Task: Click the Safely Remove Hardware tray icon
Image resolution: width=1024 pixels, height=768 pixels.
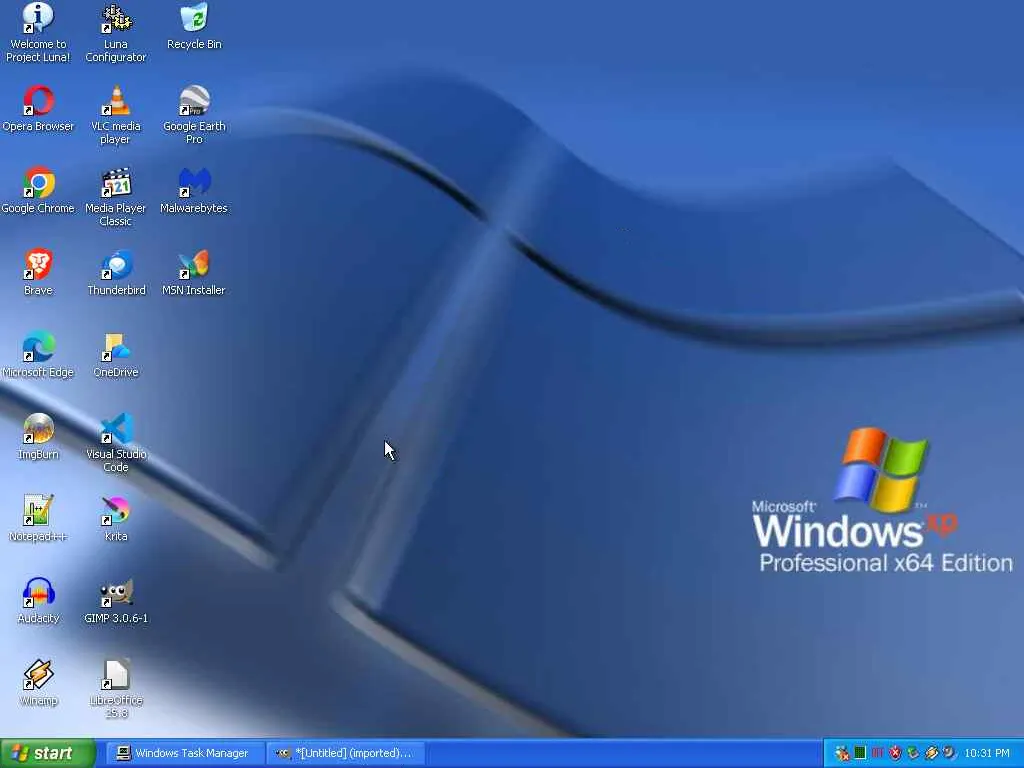Action: tap(913, 753)
